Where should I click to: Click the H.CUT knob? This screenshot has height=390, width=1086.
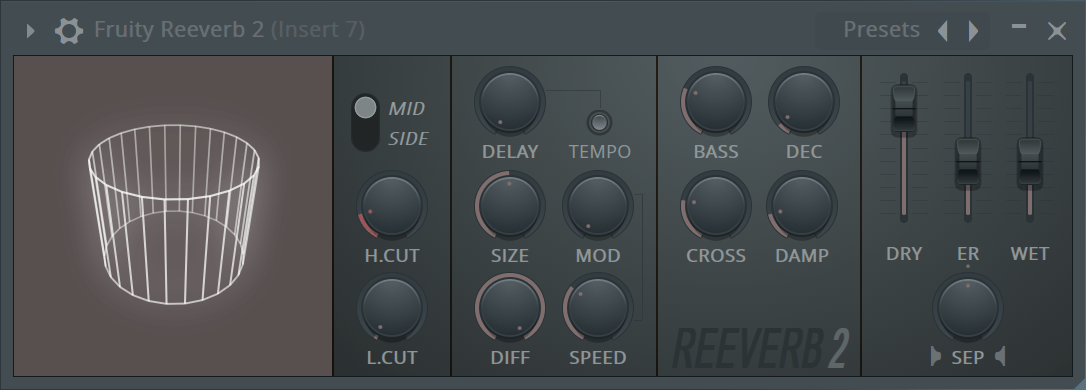pyautogui.click(x=392, y=206)
